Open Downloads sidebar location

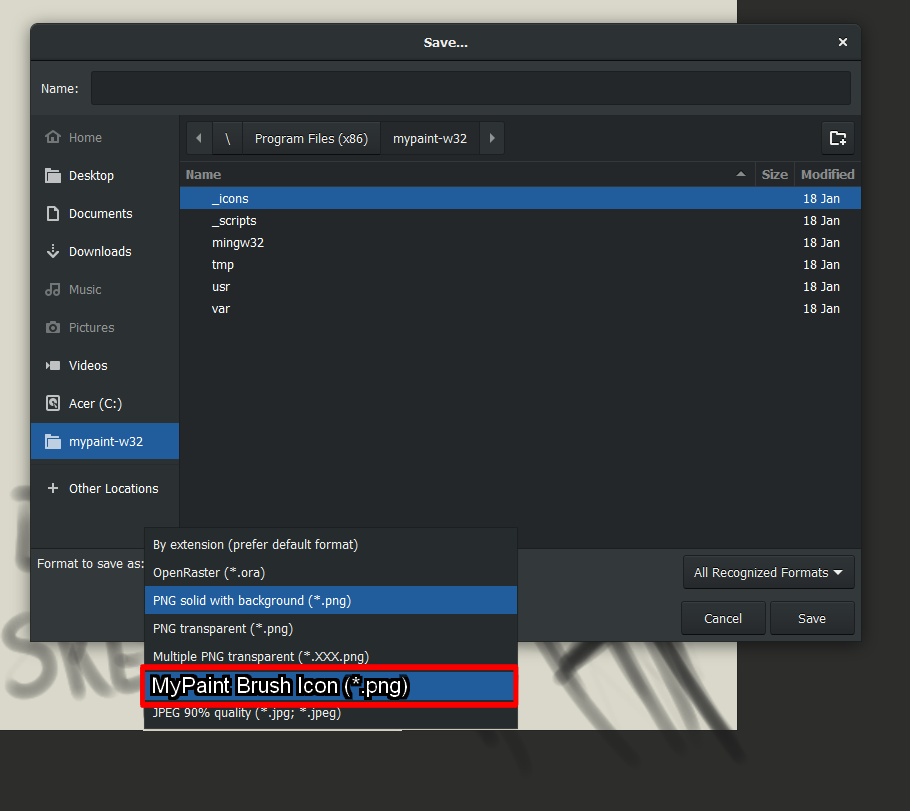[x=105, y=251]
